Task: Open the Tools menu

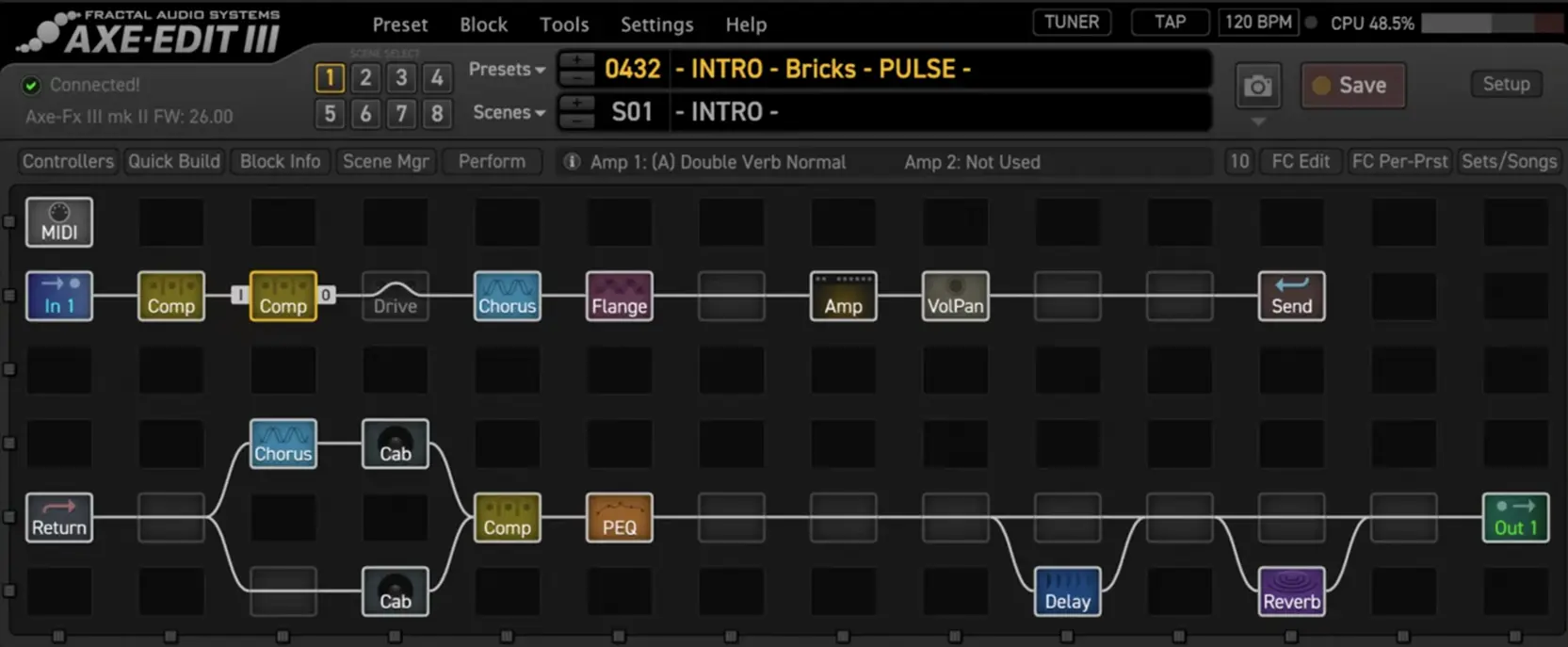Action: [563, 24]
